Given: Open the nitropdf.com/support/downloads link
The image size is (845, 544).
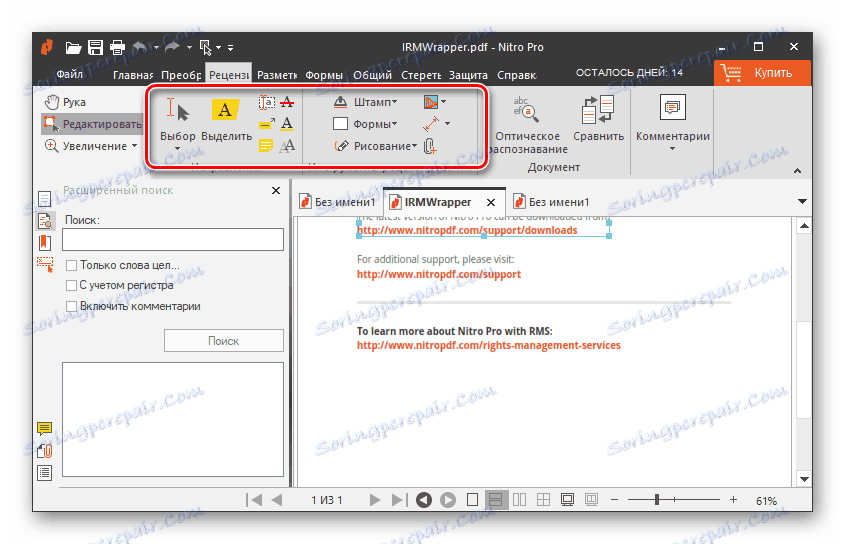Looking at the screenshot, I should [x=467, y=231].
